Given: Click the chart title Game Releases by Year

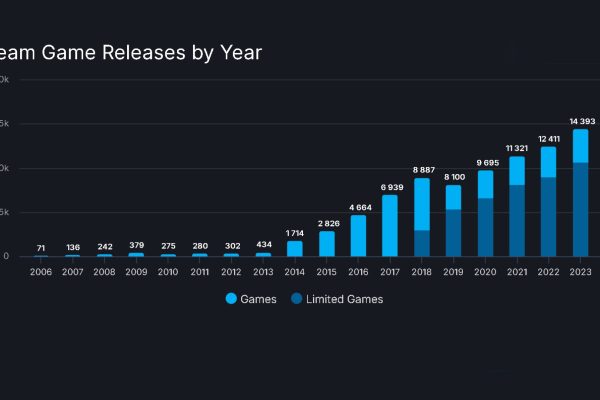Looking at the screenshot, I should point(152,53).
